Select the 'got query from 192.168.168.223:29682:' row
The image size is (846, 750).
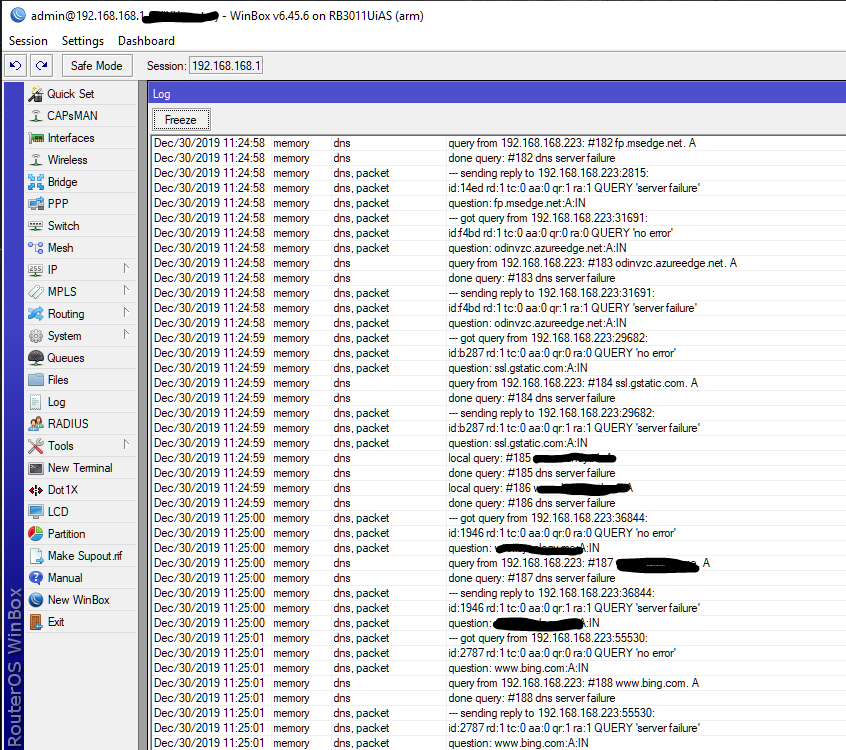click(x=499, y=338)
